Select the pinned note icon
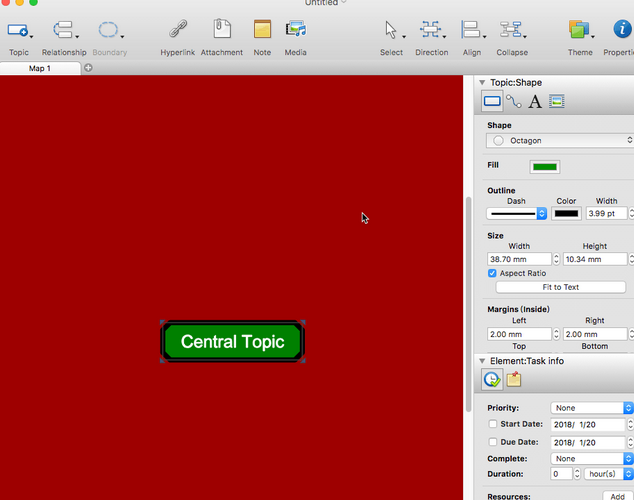 (x=514, y=379)
